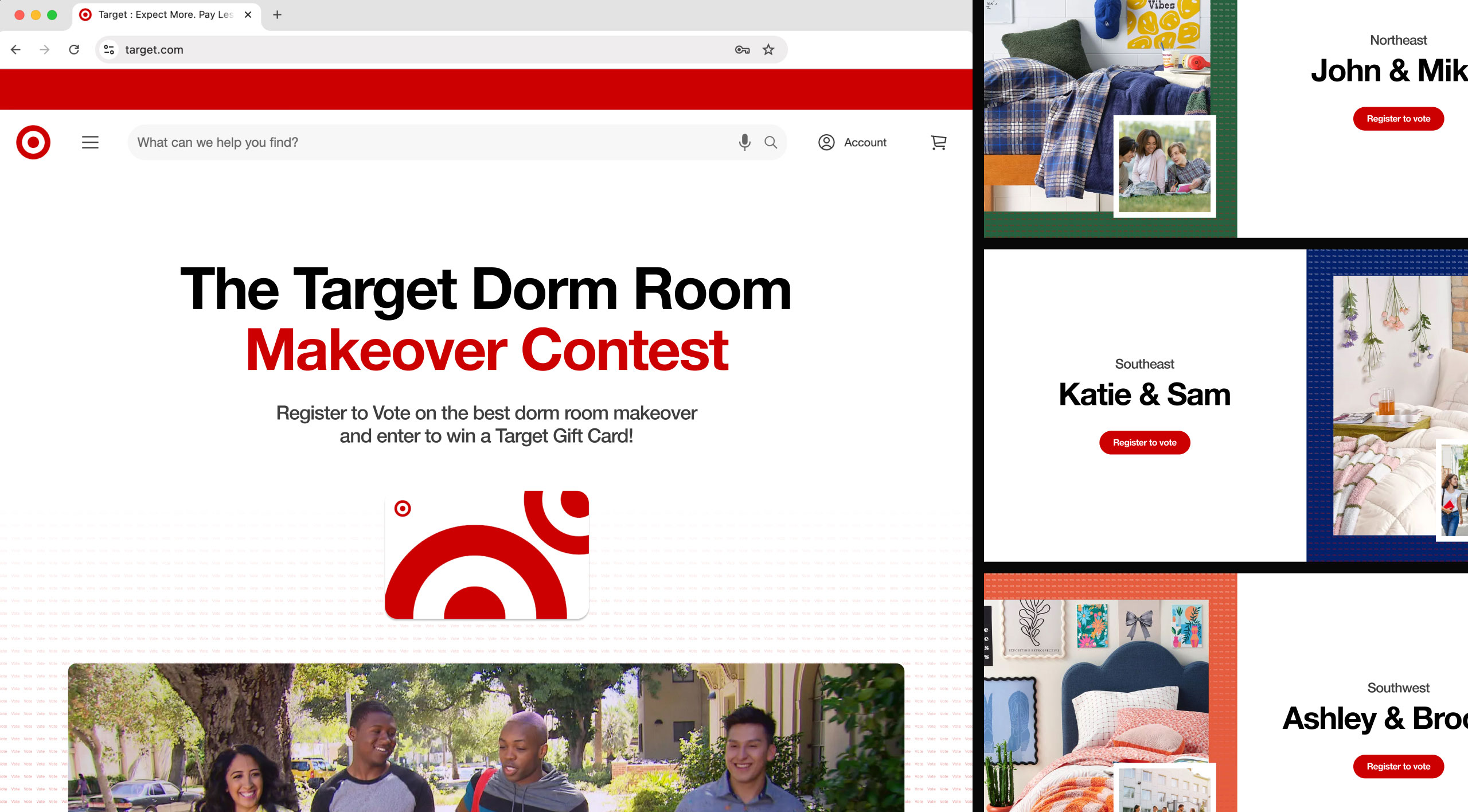Open the Southwest blue headboard dorm photo
1468x812 pixels.
click(x=1096, y=705)
